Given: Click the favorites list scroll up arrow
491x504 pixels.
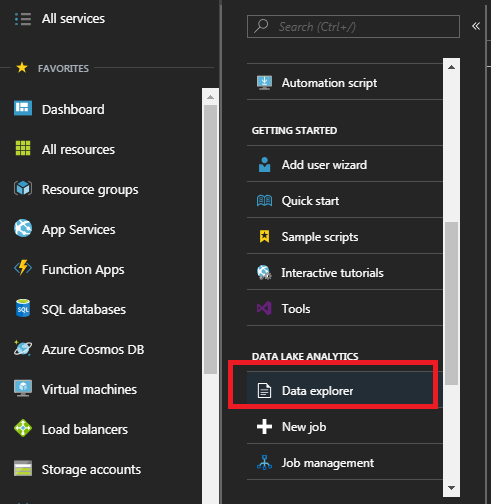Looking at the screenshot, I should pyautogui.click(x=210, y=97).
